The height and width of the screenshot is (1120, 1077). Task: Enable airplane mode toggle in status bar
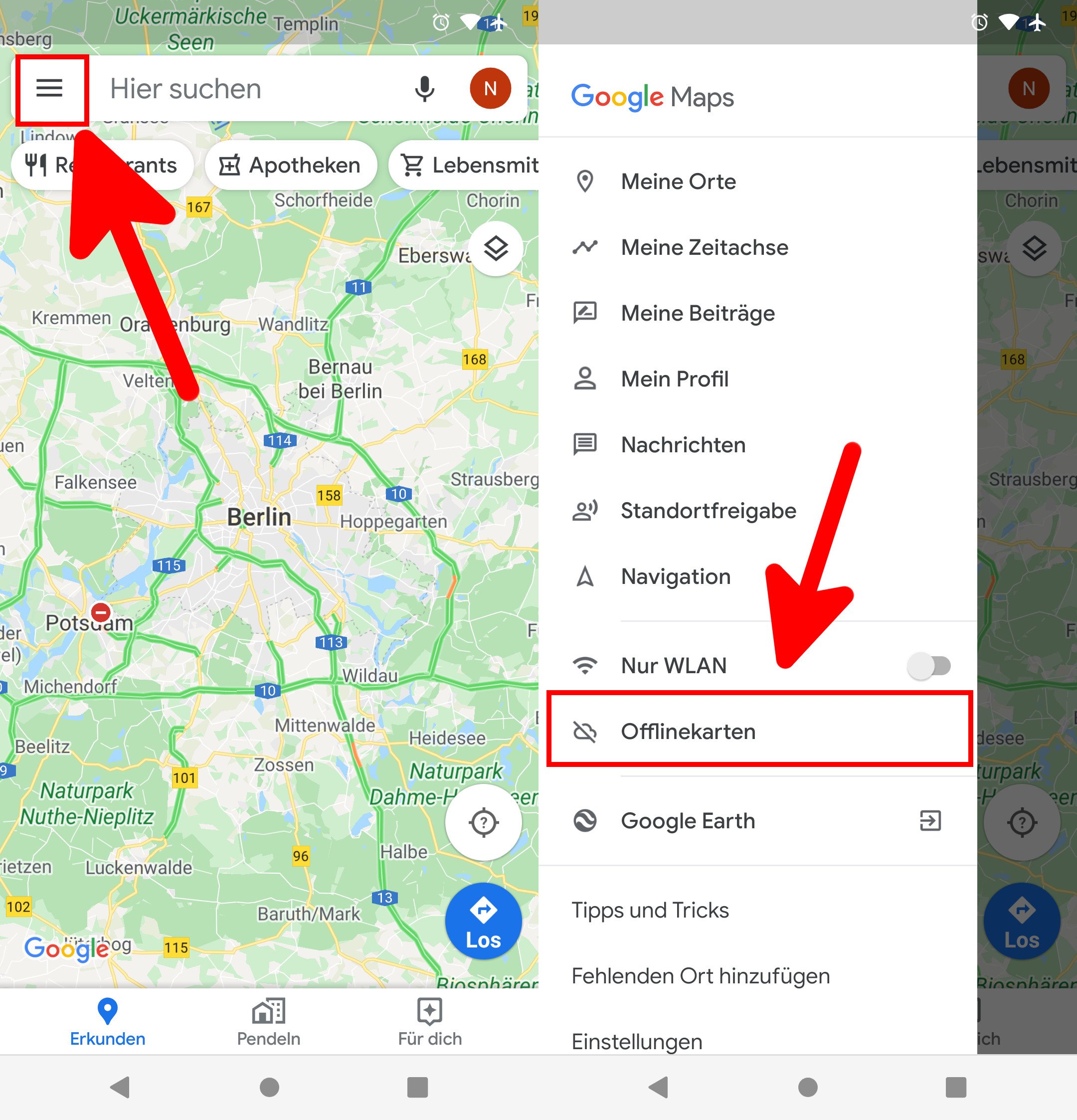tap(1041, 16)
